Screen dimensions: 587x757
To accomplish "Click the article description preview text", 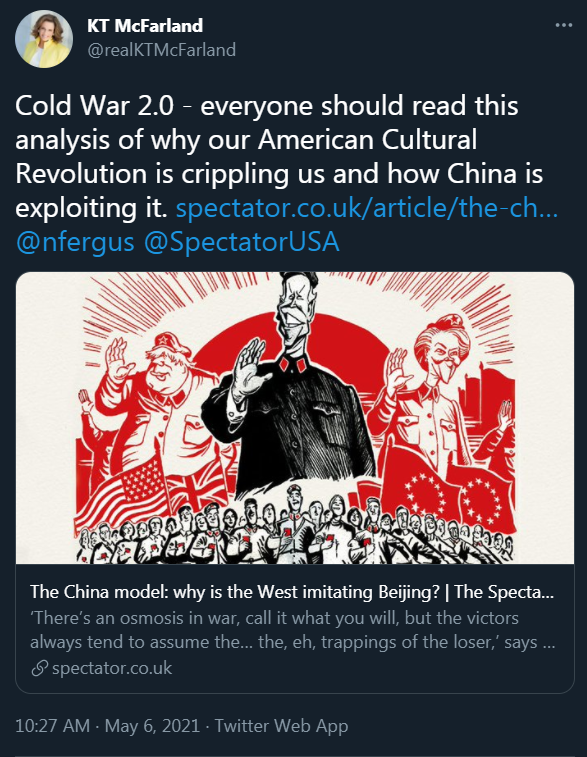I will point(293,630).
